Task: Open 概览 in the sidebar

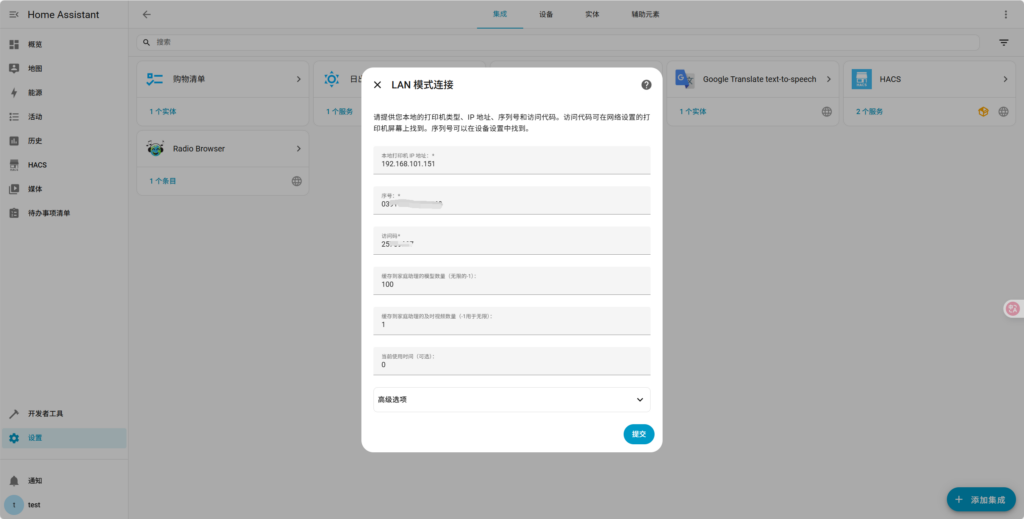Action: click(35, 45)
